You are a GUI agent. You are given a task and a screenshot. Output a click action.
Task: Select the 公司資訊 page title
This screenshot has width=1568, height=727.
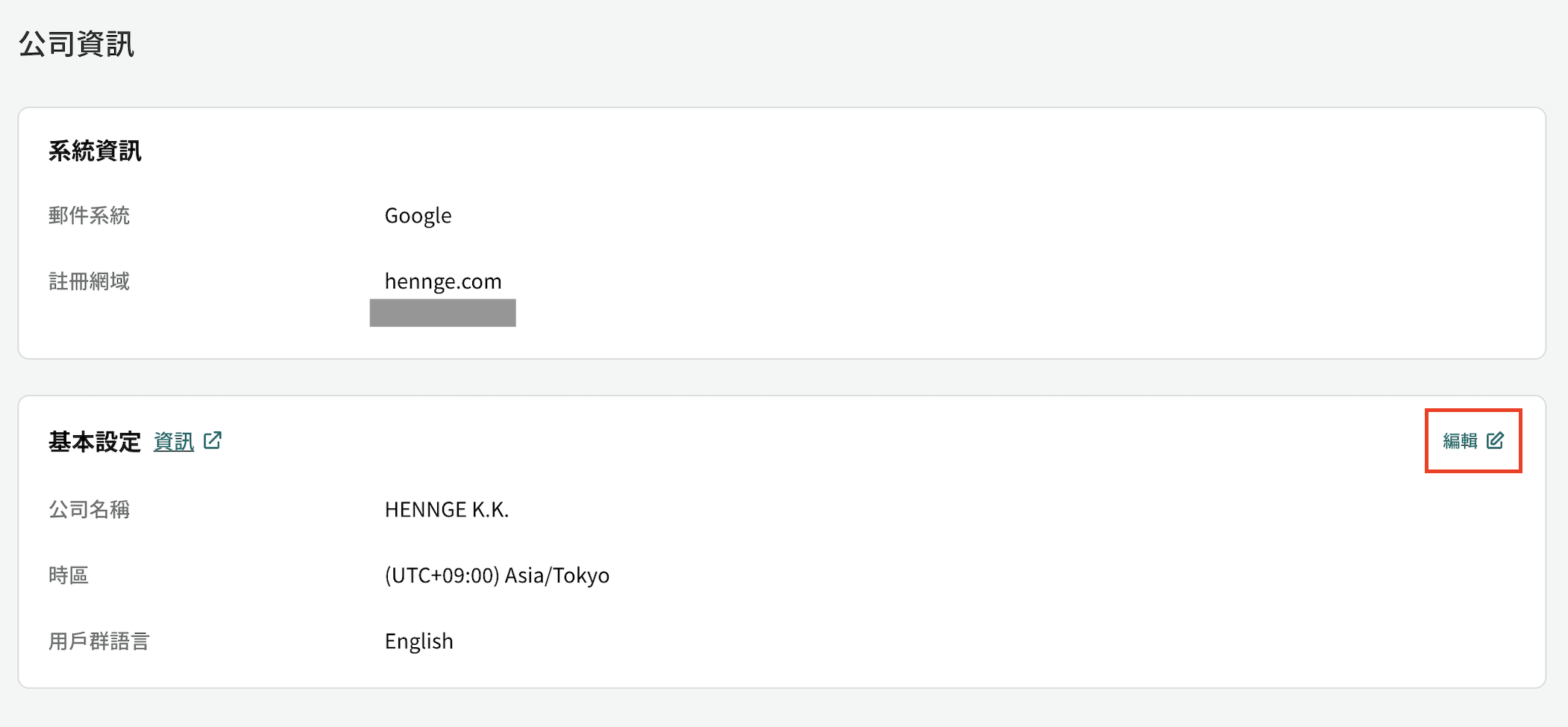coord(77,43)
